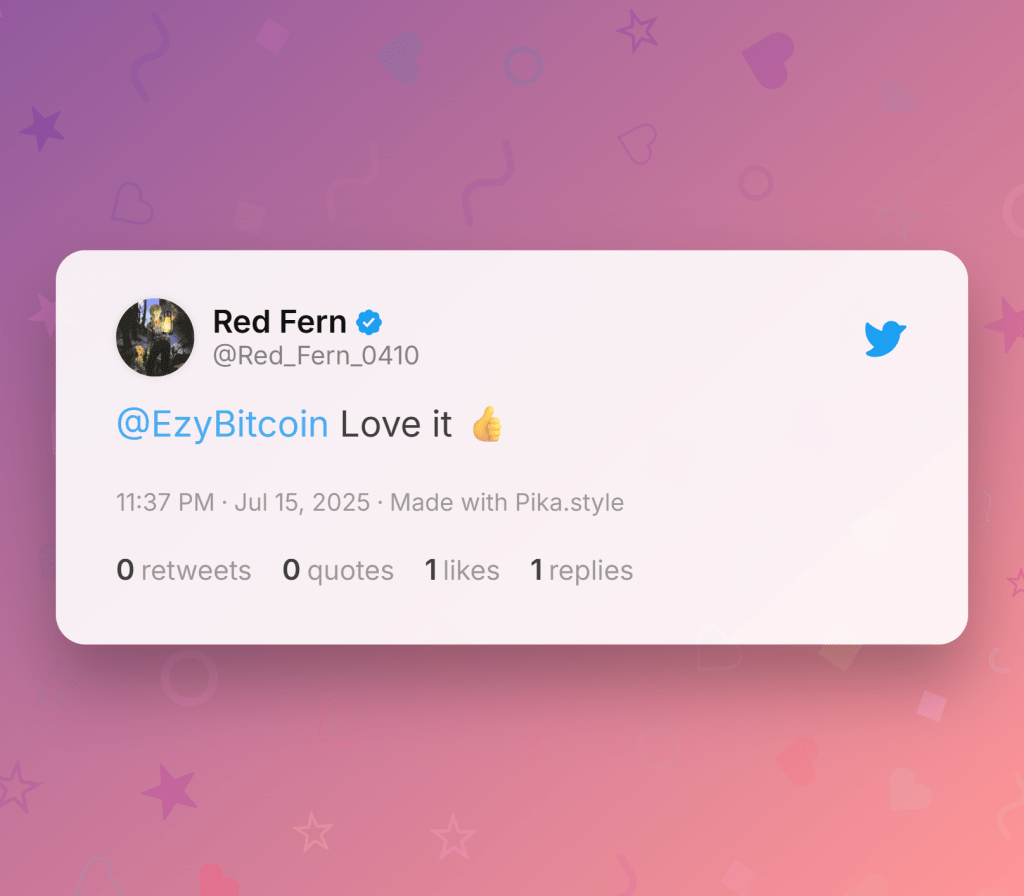
Task: Click the 1 likes count
Action: (x=462, y=570)
